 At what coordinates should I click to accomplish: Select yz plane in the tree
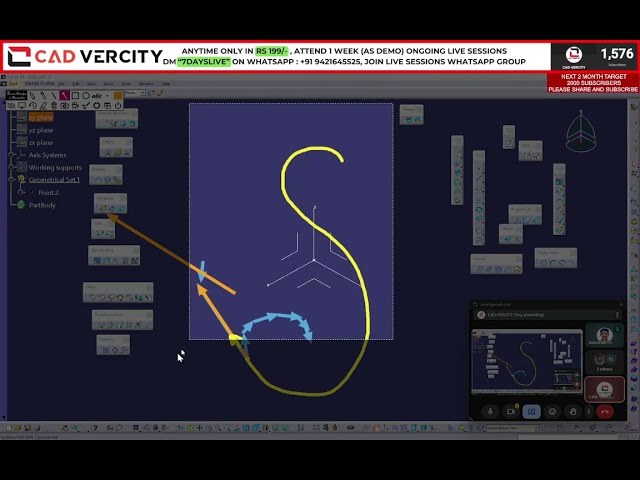(x=41, y=130)
